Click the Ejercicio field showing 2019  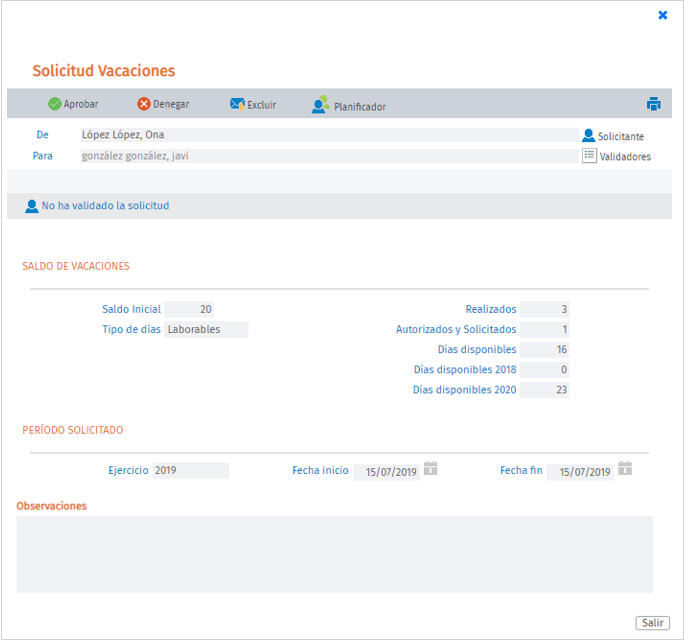[x=191, y=470]
